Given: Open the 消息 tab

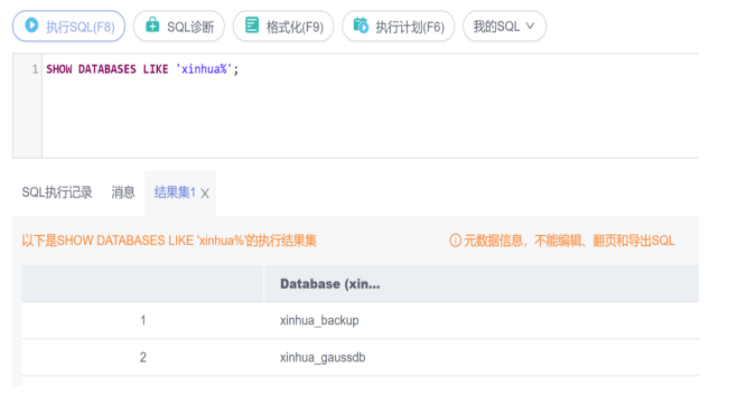Looking at the screenshot, I should click(123, 193).
